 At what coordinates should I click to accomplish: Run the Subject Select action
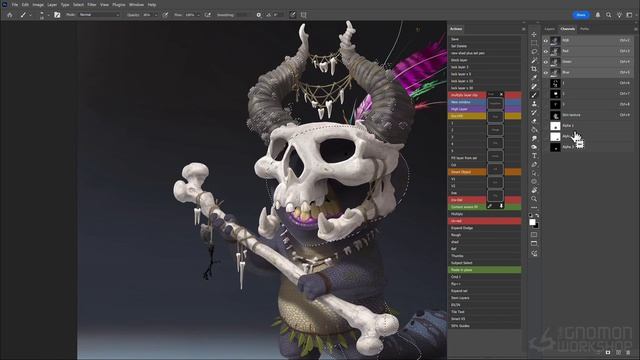tap(484, 263)
